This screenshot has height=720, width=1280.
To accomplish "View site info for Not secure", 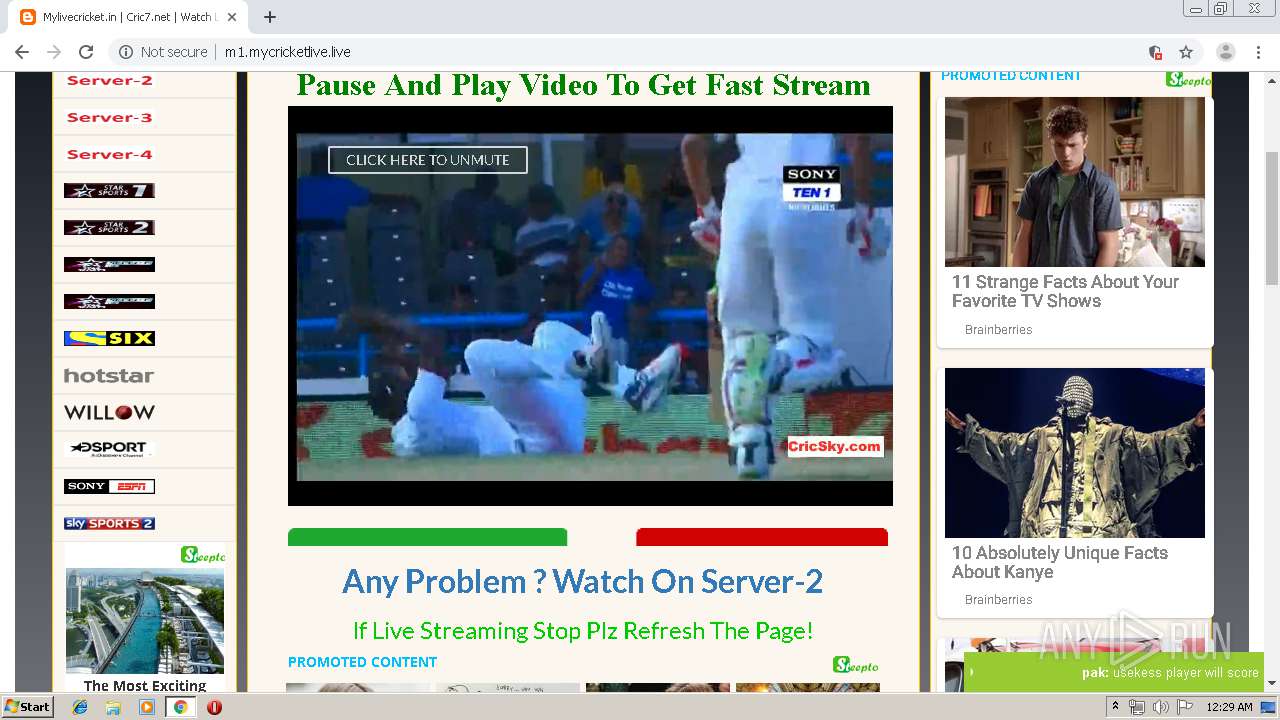I will tap(163, 52).
